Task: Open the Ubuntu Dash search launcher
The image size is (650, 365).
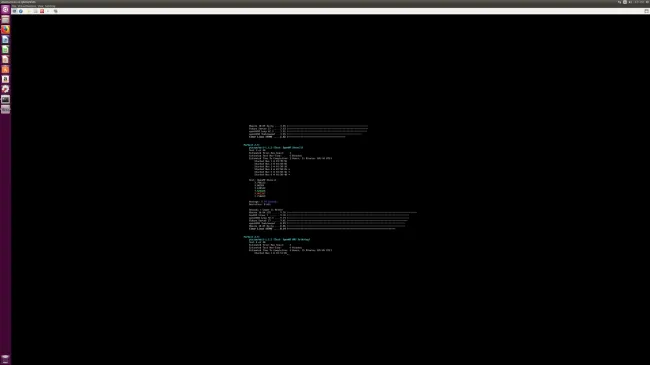Action: [x=5, y=9]
